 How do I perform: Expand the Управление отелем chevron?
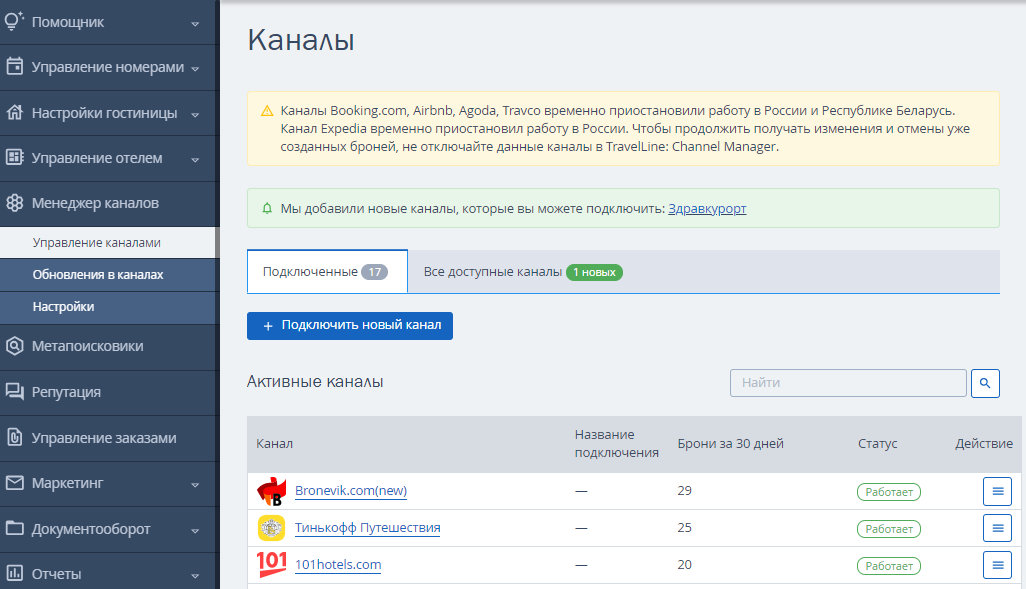click(x=195, y=160)
